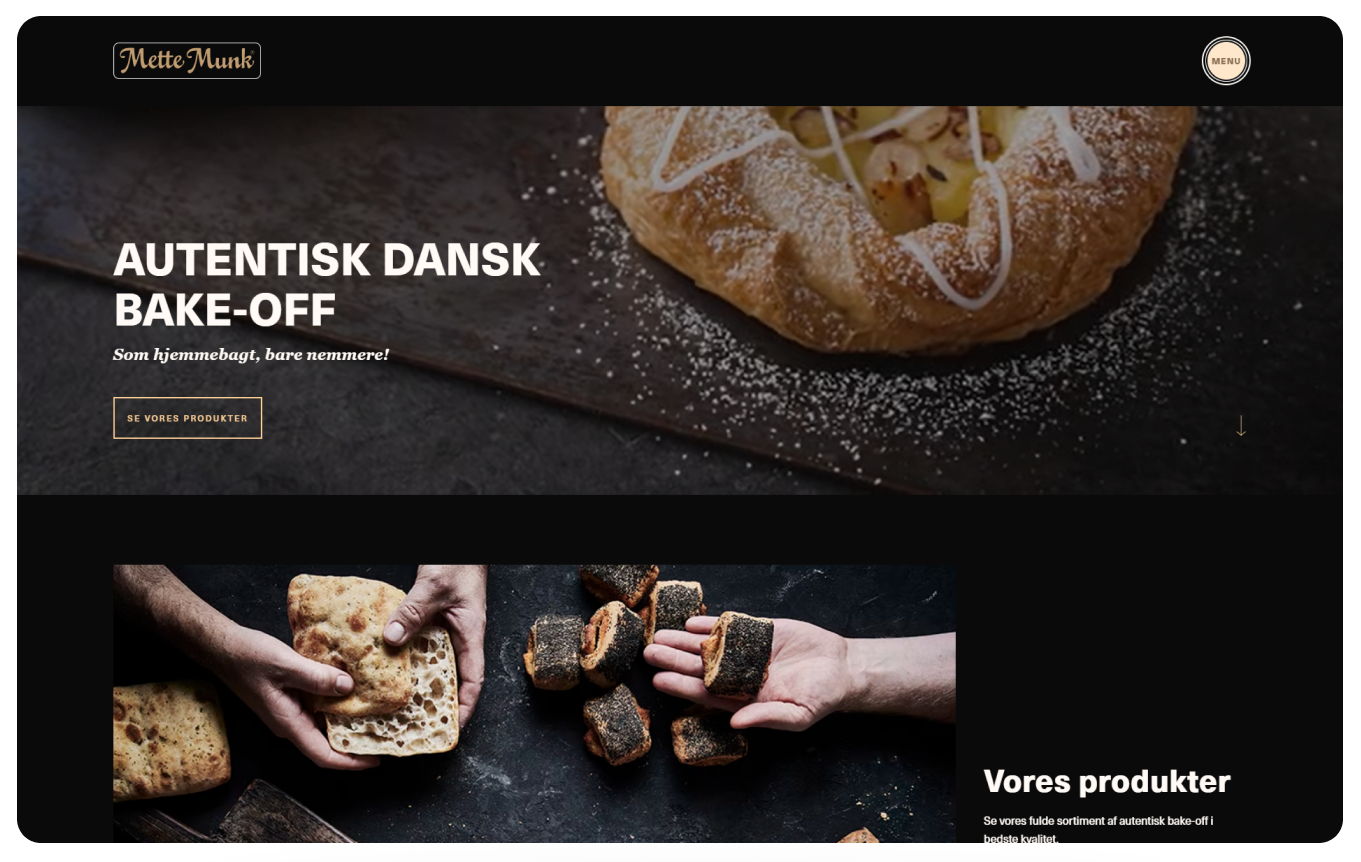Click the SE VORES PRODUKTER button
This screenshot has height=862, width=1361.
point(188,418)
